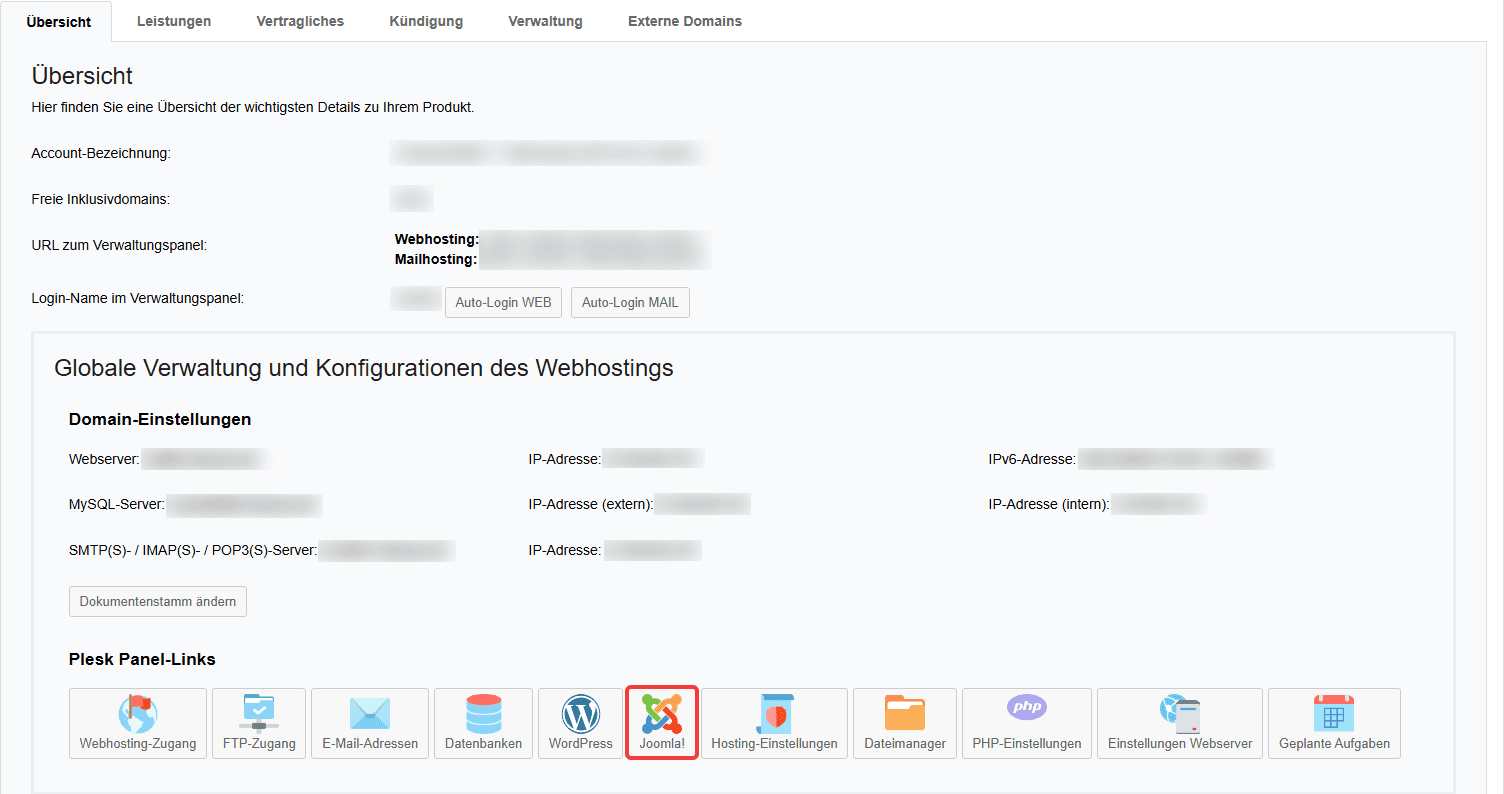Open the Webhosting-Zugang Plesk link
Screen dimensions: 1504x794
point(138,723)
